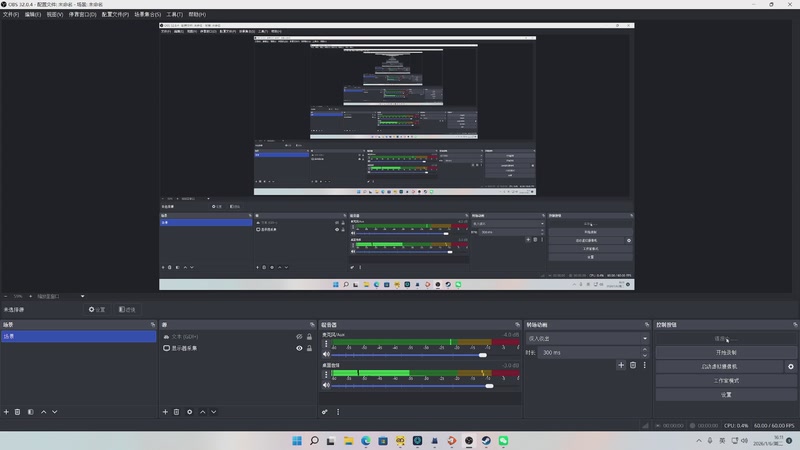Float the Scene Transitions dock header icon

(x=647, y=324)
